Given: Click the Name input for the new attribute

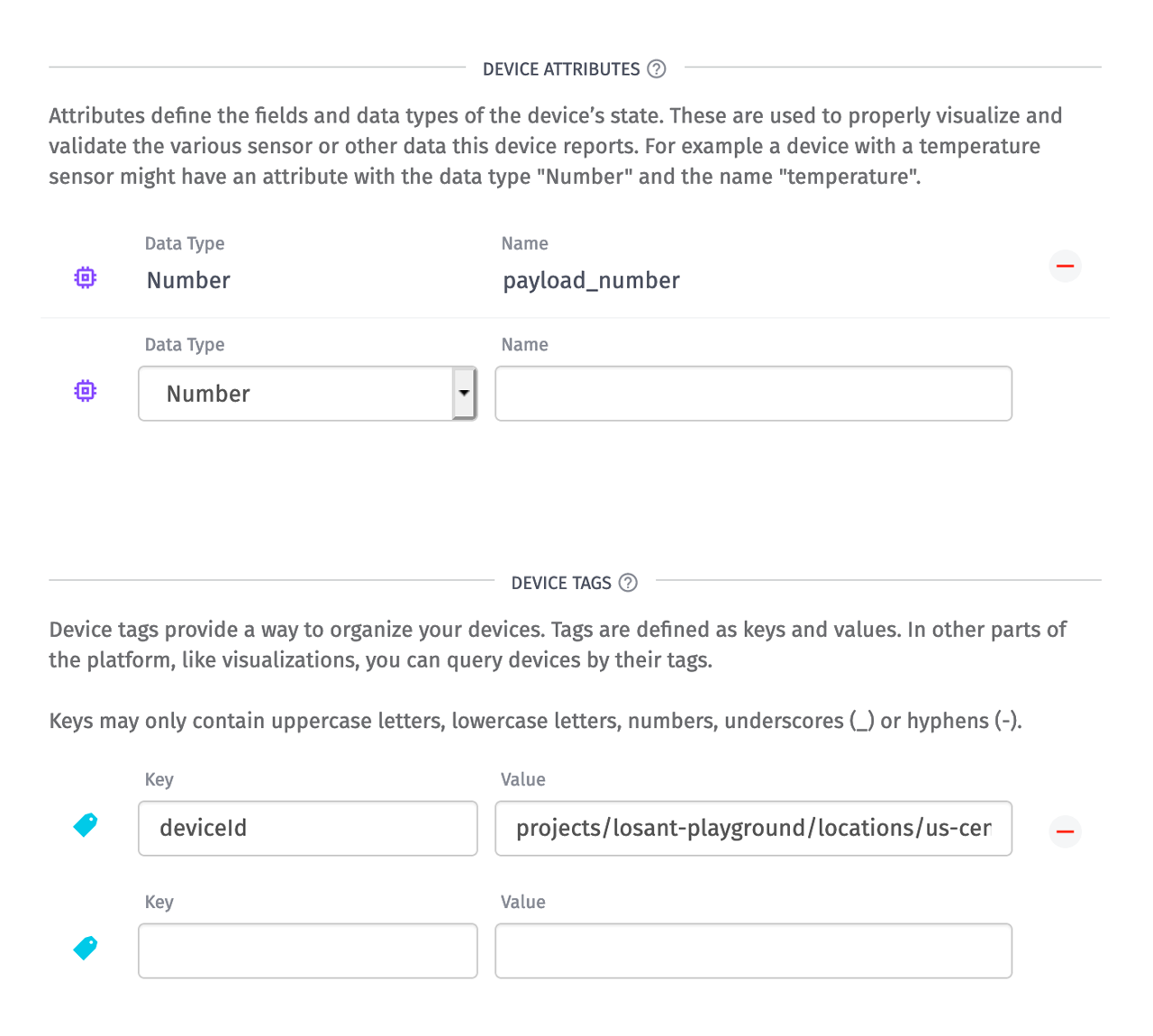Looking at the screenshot, I should (753, 394).
